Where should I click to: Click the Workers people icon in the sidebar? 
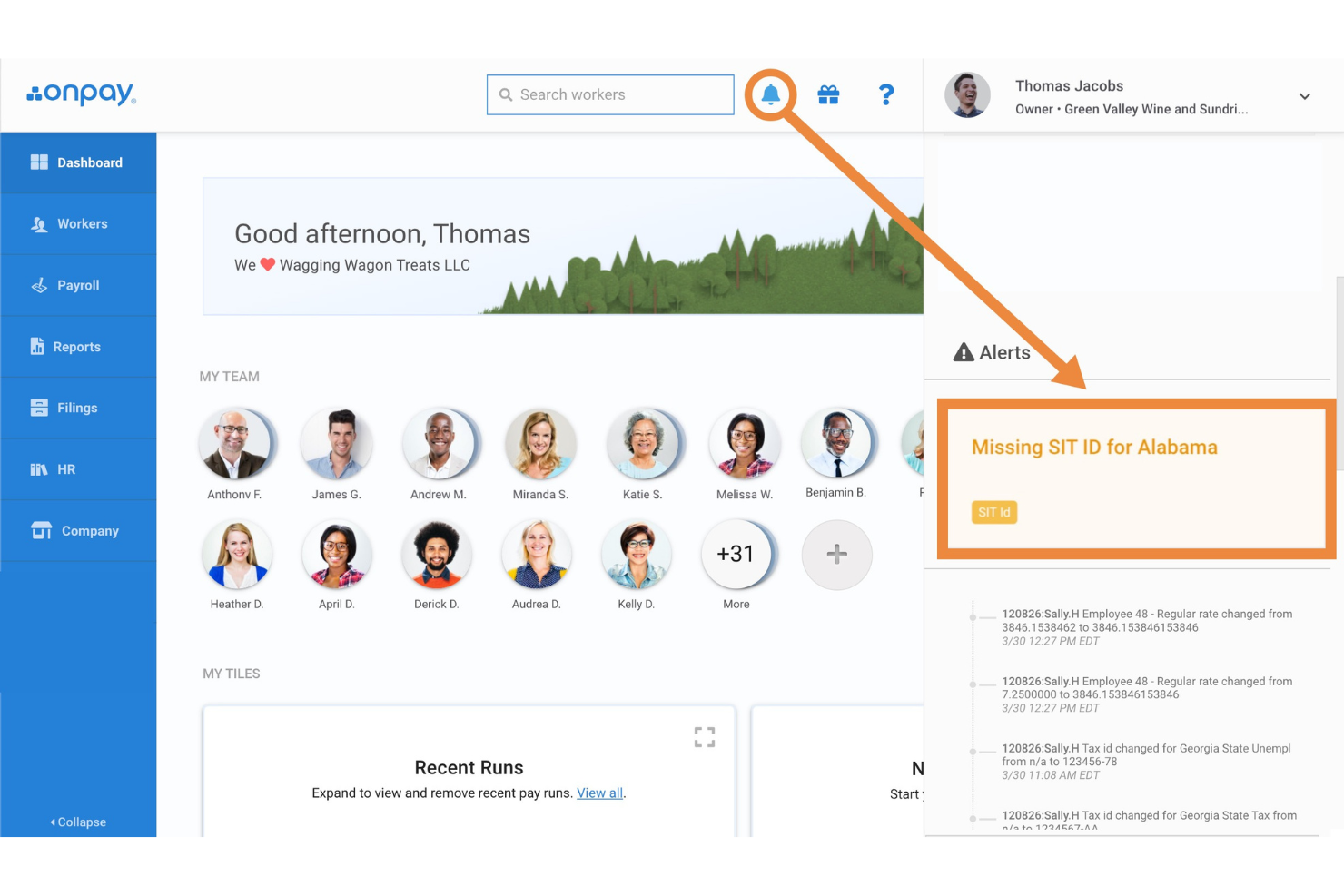39,224
